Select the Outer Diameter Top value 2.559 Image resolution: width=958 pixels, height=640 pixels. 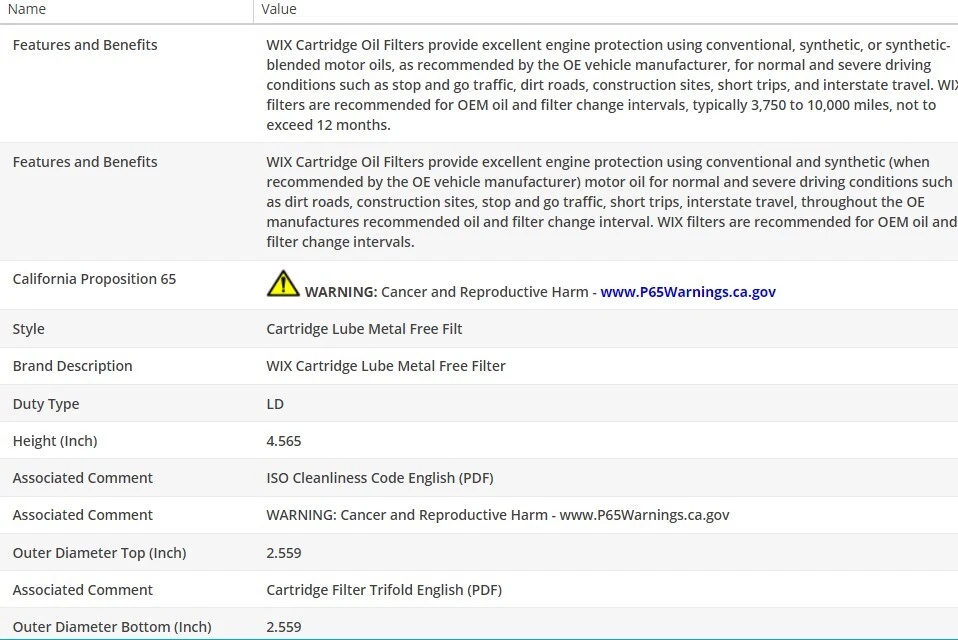click(283, 553)
